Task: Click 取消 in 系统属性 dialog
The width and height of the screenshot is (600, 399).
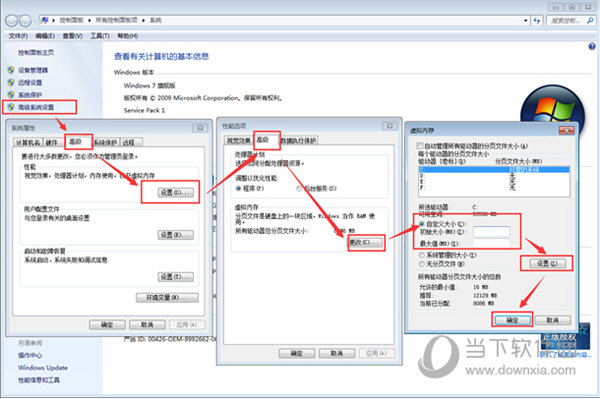Action: pyautogui.click(x=147, y=324)
